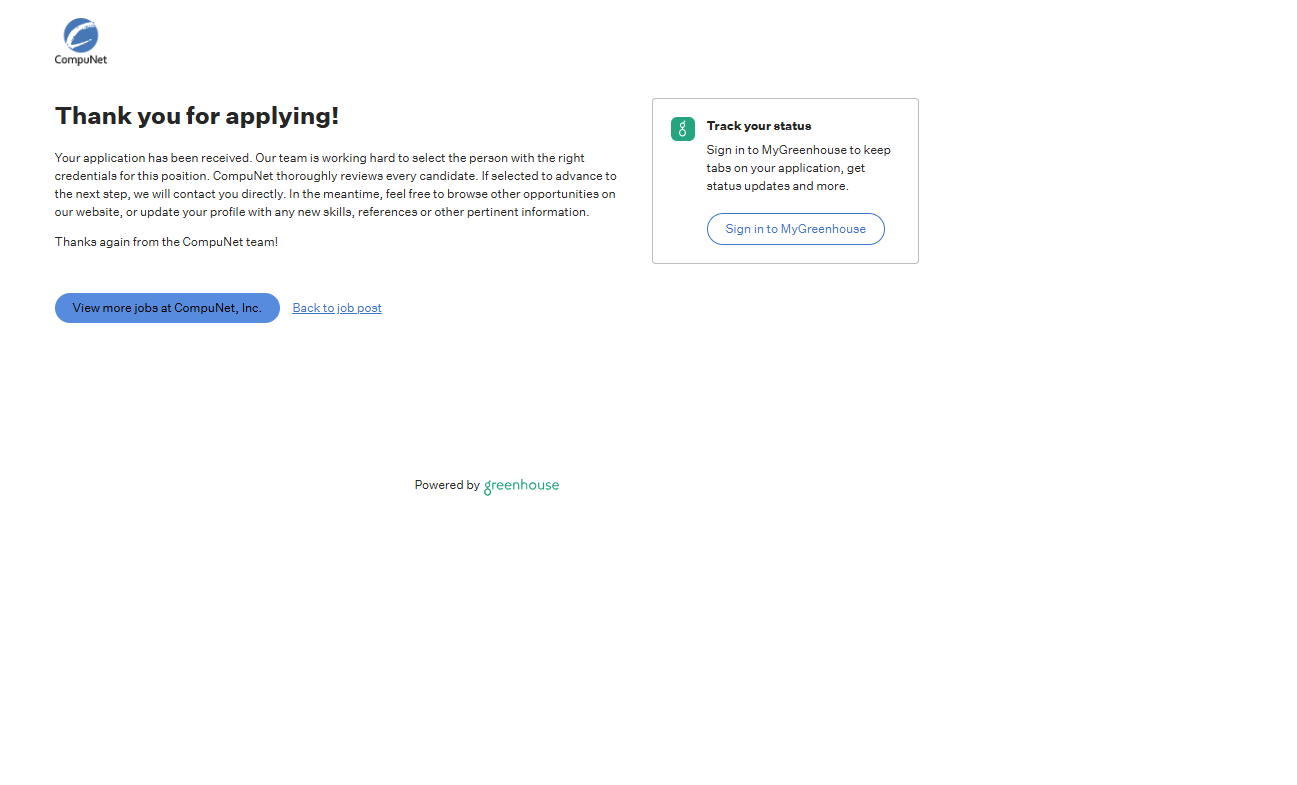Click the CompuNet globe logo icon

(81, 35)
